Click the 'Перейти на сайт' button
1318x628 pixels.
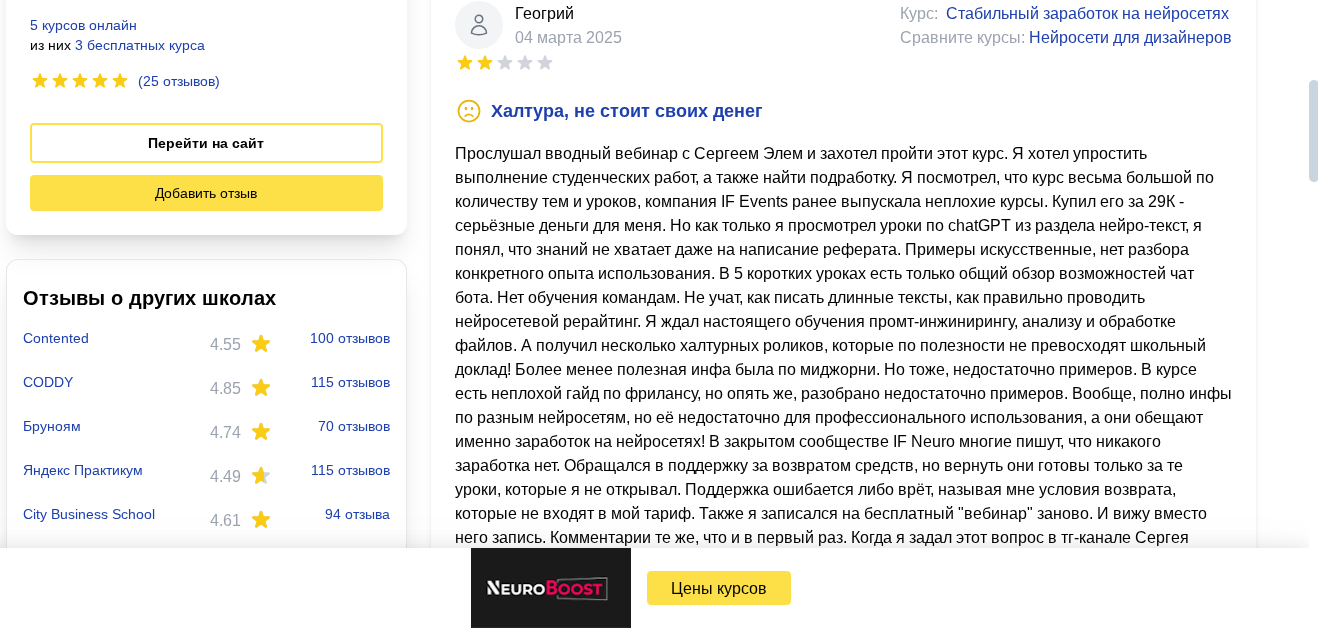tap(206, 143)
